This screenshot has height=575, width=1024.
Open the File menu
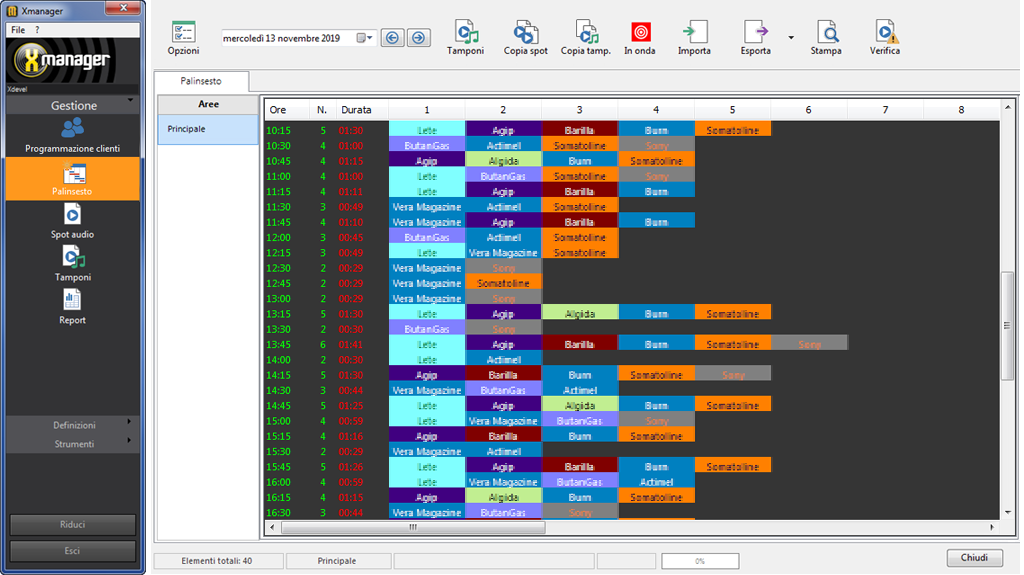pos(18,29)
